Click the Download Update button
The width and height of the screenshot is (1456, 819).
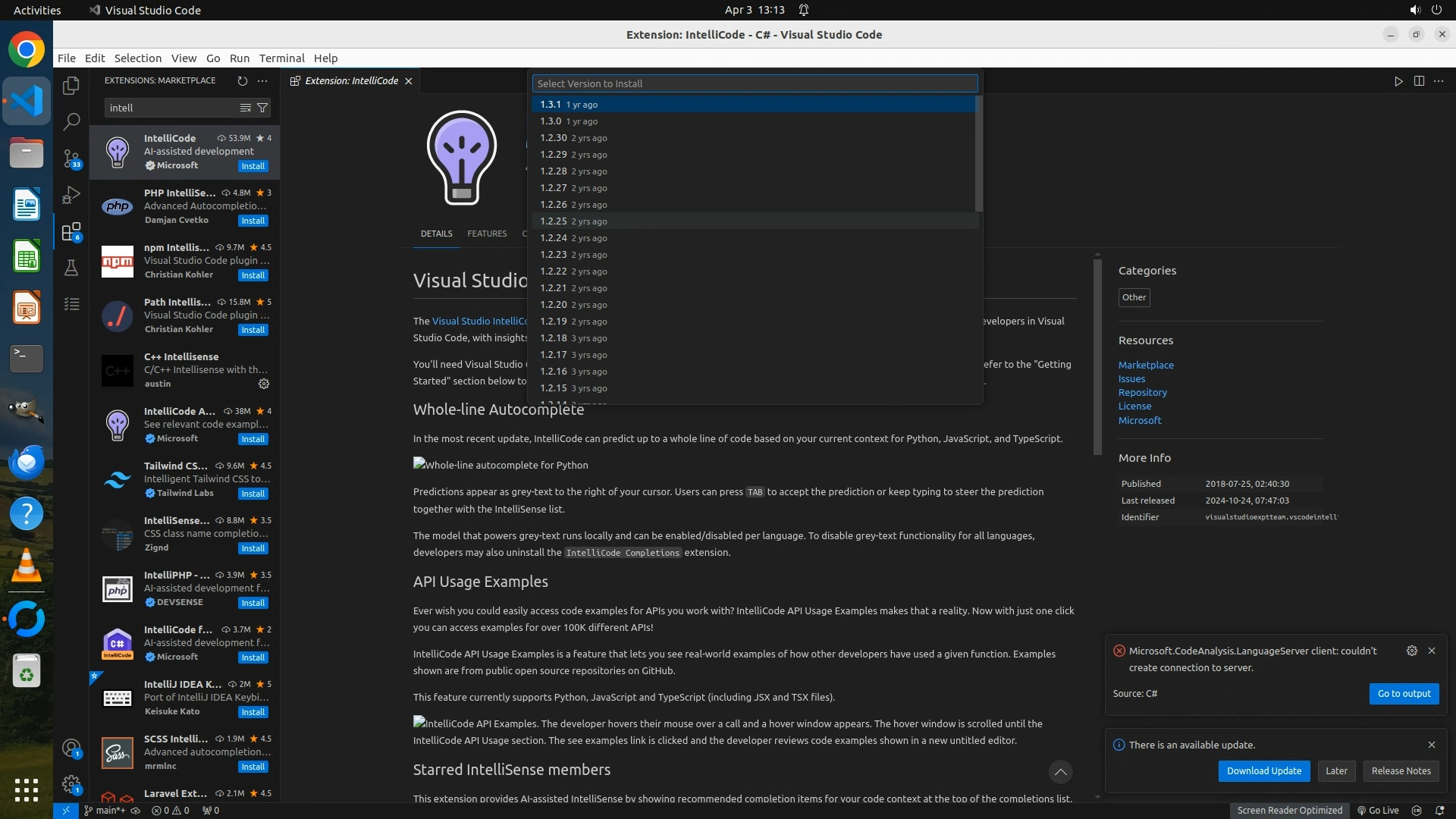[x=1263, y=770]
